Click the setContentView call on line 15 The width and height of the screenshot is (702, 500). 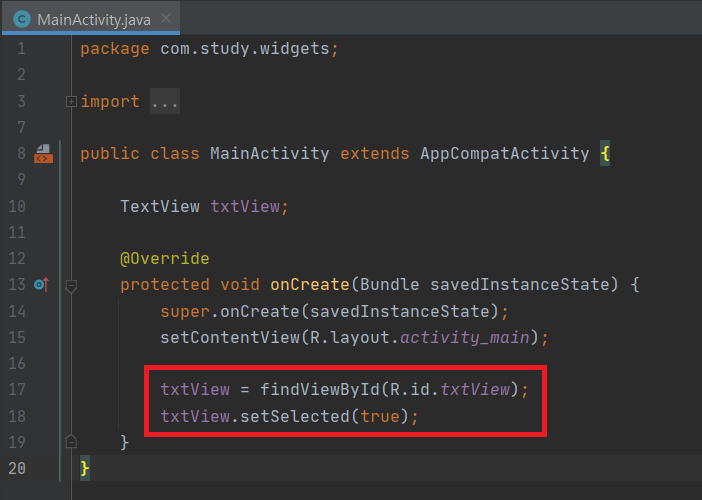pos(230,337)
